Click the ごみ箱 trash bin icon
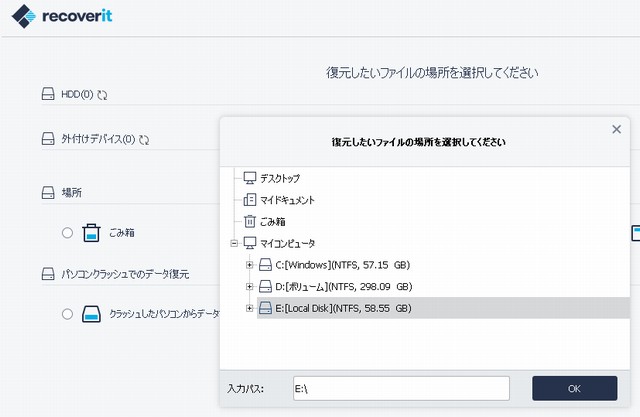 pyautogui.click(x=92, y=233)
